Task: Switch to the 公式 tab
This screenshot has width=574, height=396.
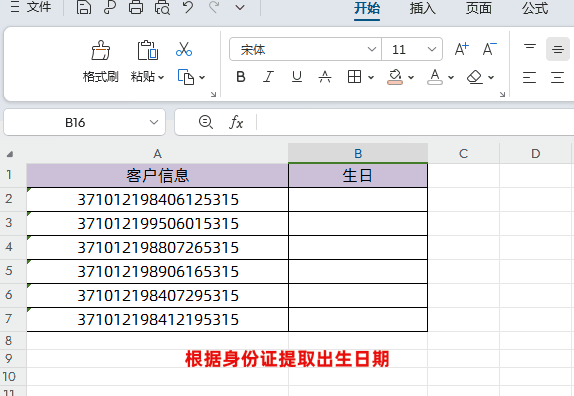Action: coord(535,8)
